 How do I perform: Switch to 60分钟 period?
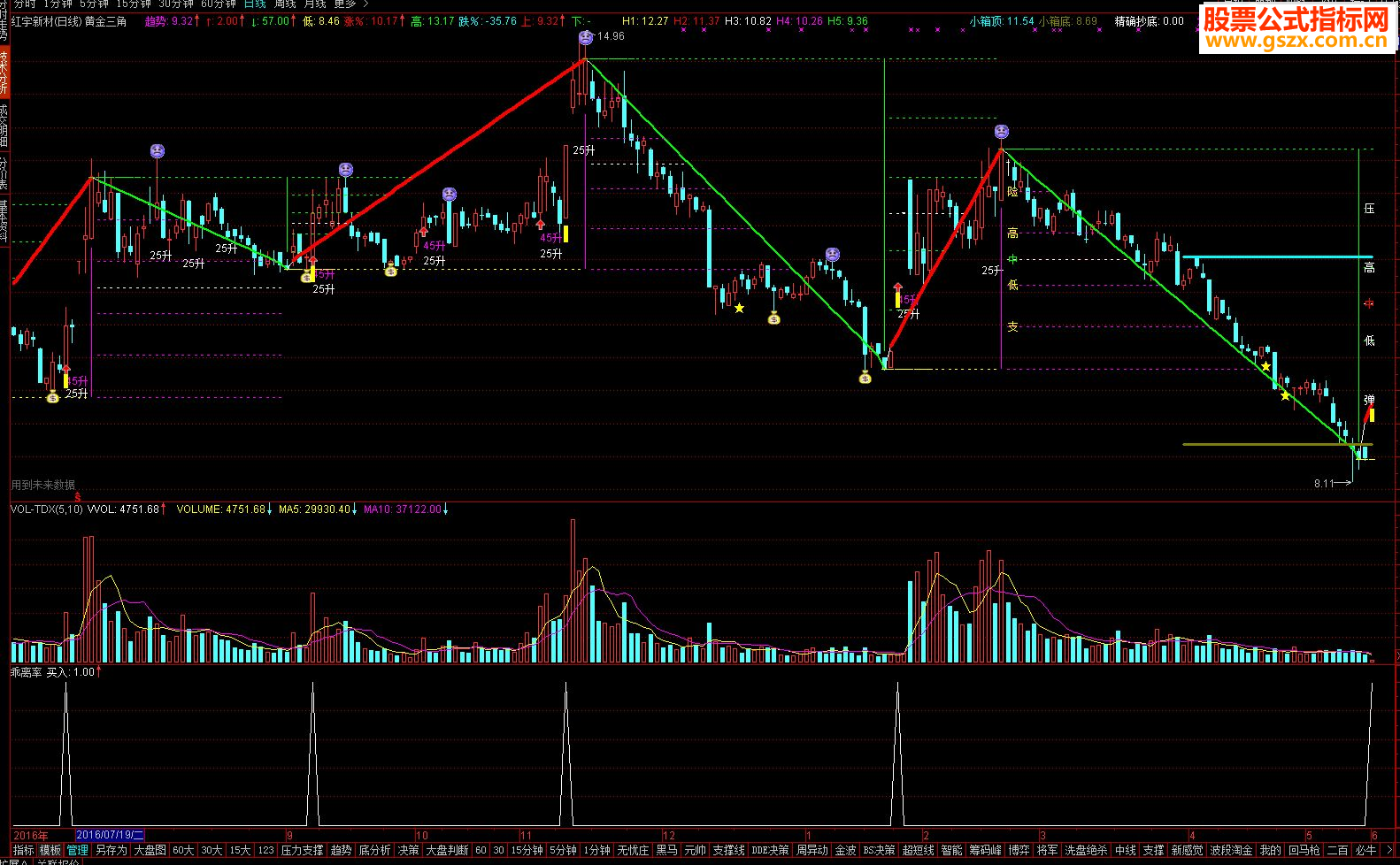[219, 4]
